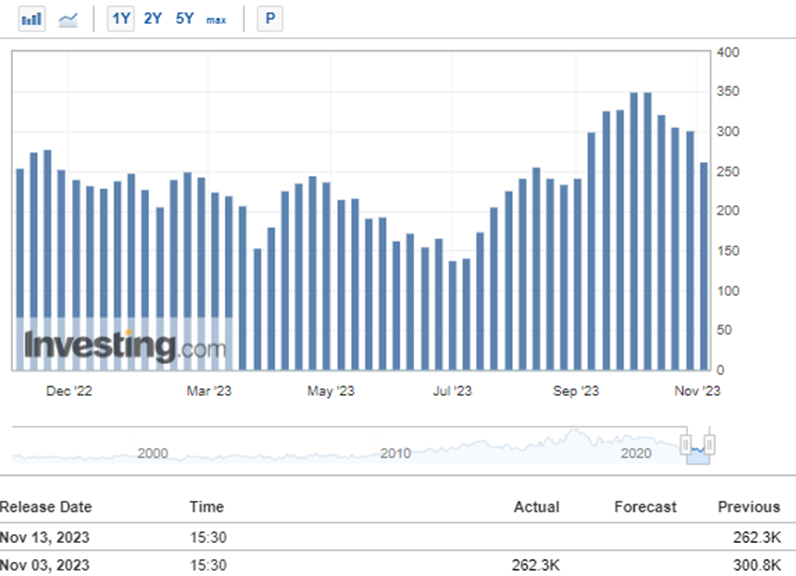Select the 1Y time range

(121, 19)
